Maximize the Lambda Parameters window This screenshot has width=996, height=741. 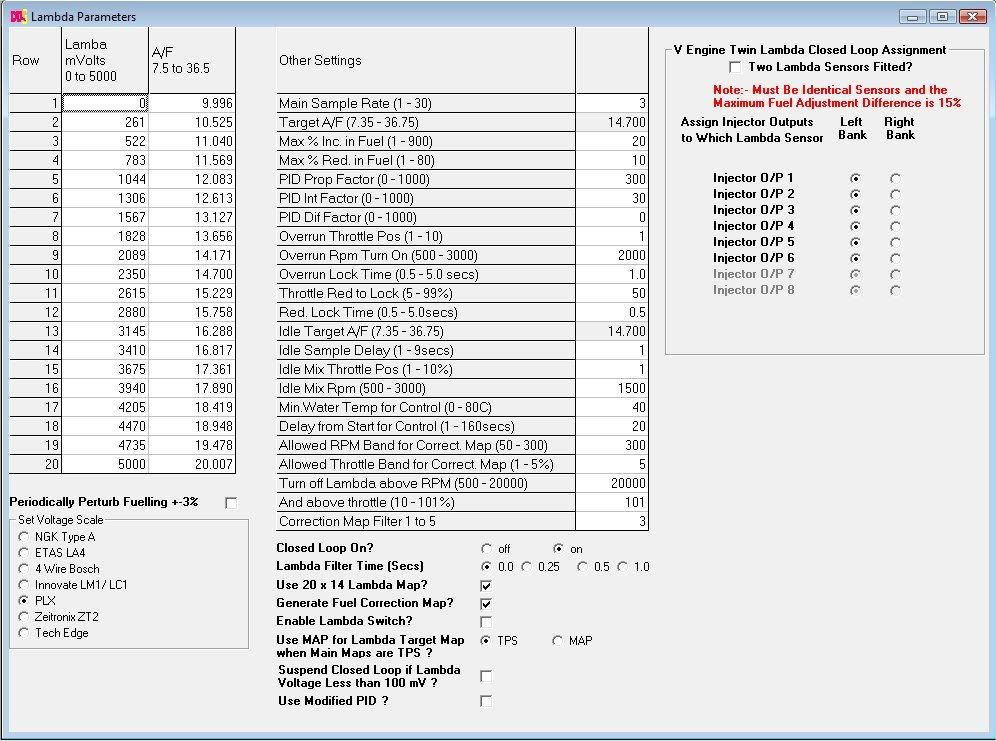pyautogui.click(x=942, y=16)
